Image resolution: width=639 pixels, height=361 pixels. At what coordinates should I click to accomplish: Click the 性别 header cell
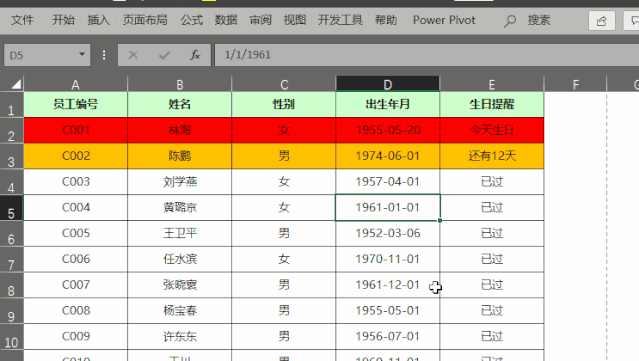point(284,104)
